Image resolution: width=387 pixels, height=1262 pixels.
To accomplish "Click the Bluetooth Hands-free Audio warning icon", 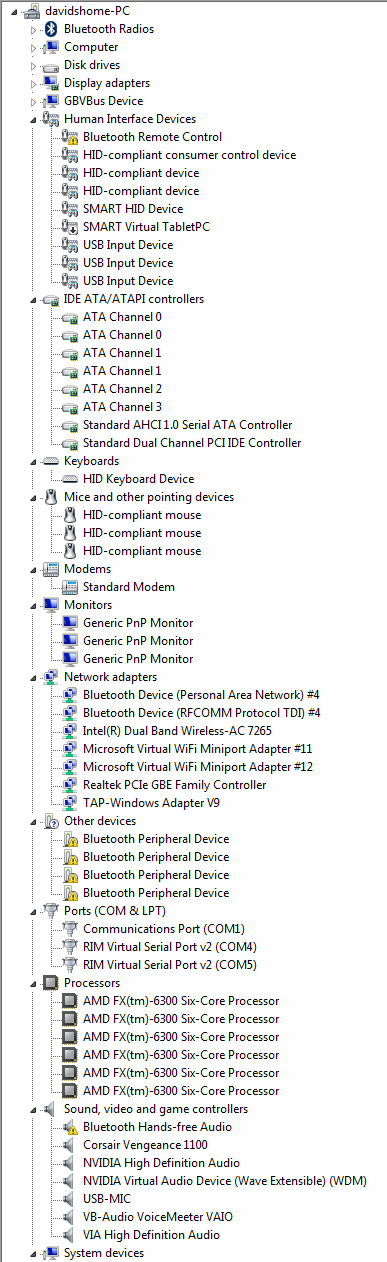I will (70, 1127).
